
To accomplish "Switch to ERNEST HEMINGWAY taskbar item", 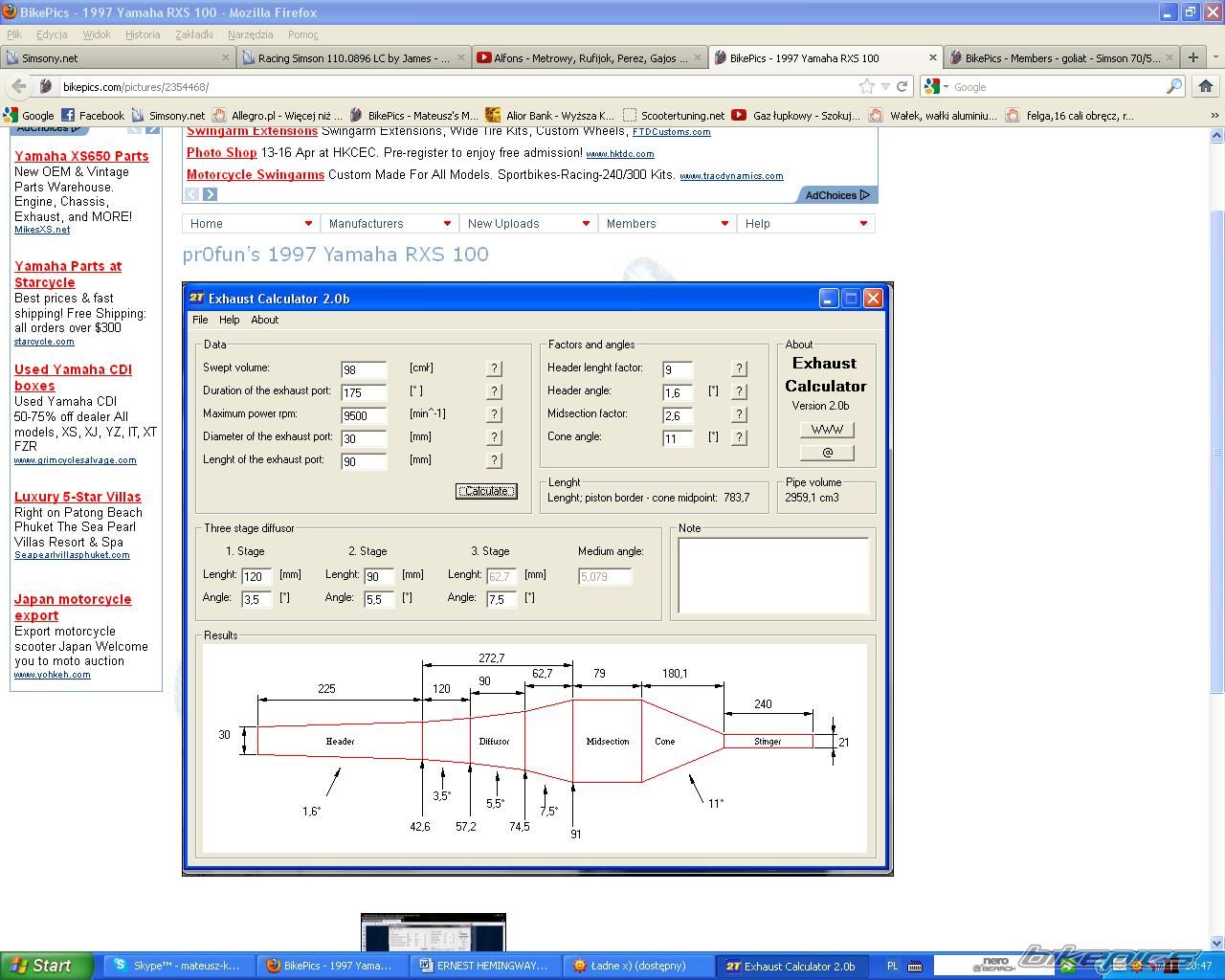I will pos(484,966).
